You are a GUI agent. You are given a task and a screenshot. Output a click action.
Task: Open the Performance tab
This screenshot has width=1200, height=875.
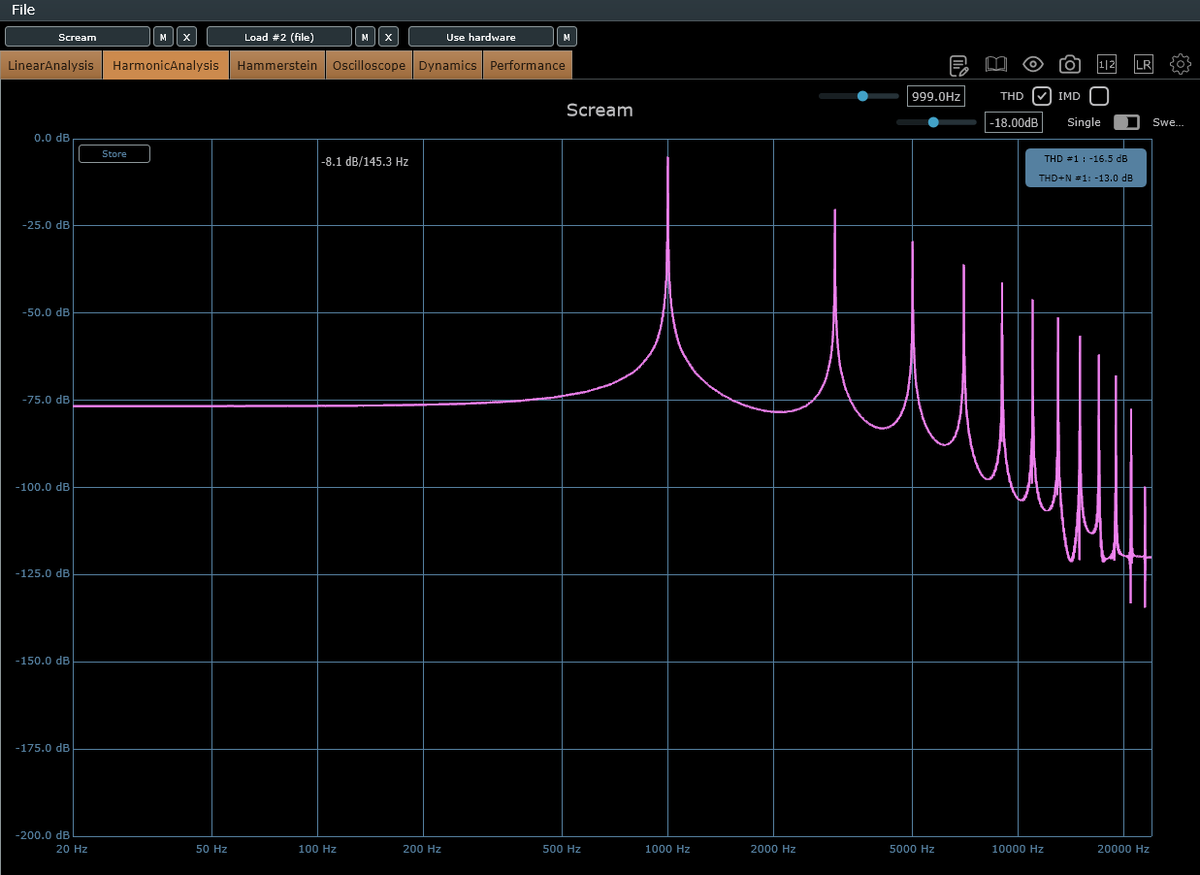[x=527, y=66]
